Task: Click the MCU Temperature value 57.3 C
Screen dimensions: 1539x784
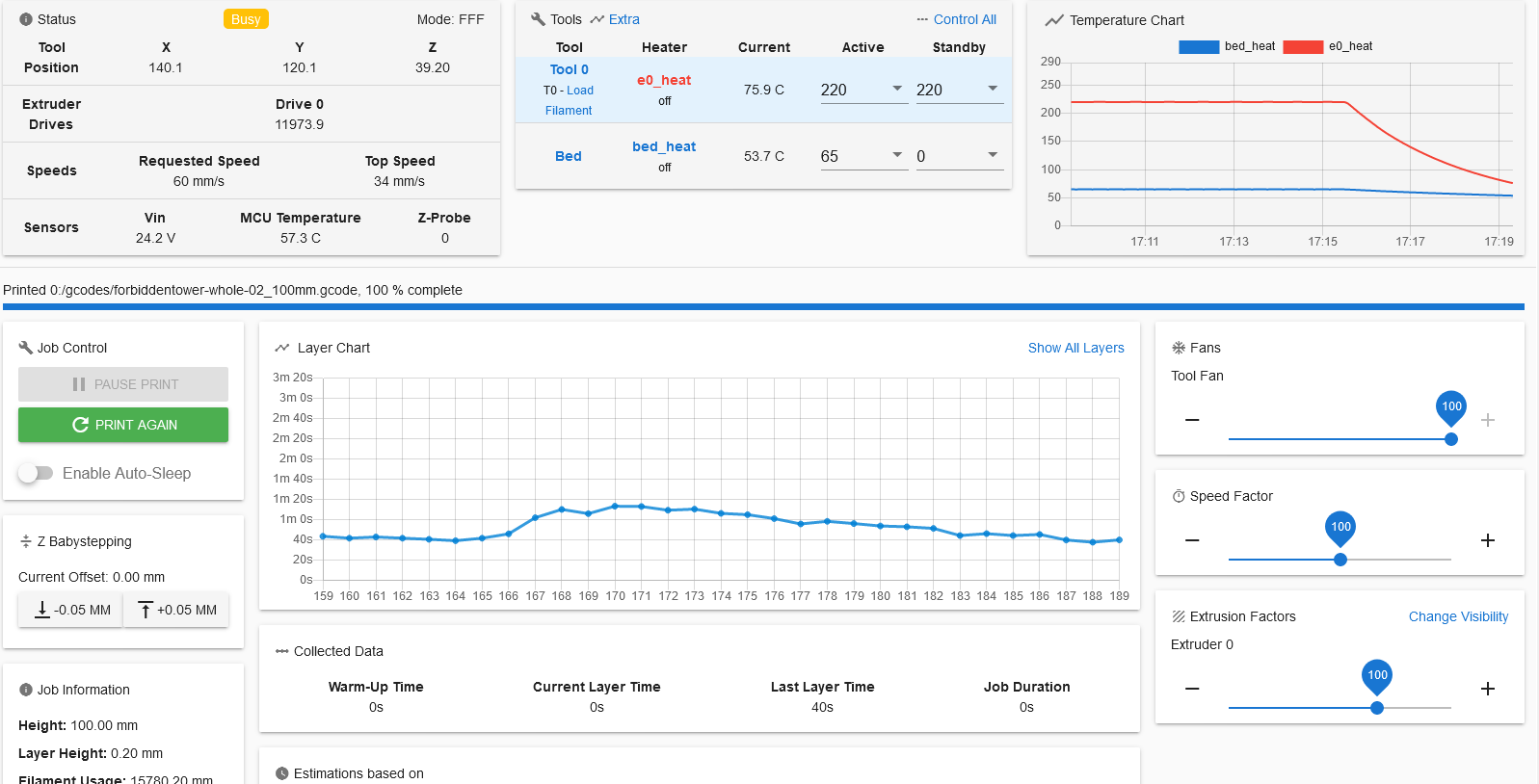Action: coord(301,238)
